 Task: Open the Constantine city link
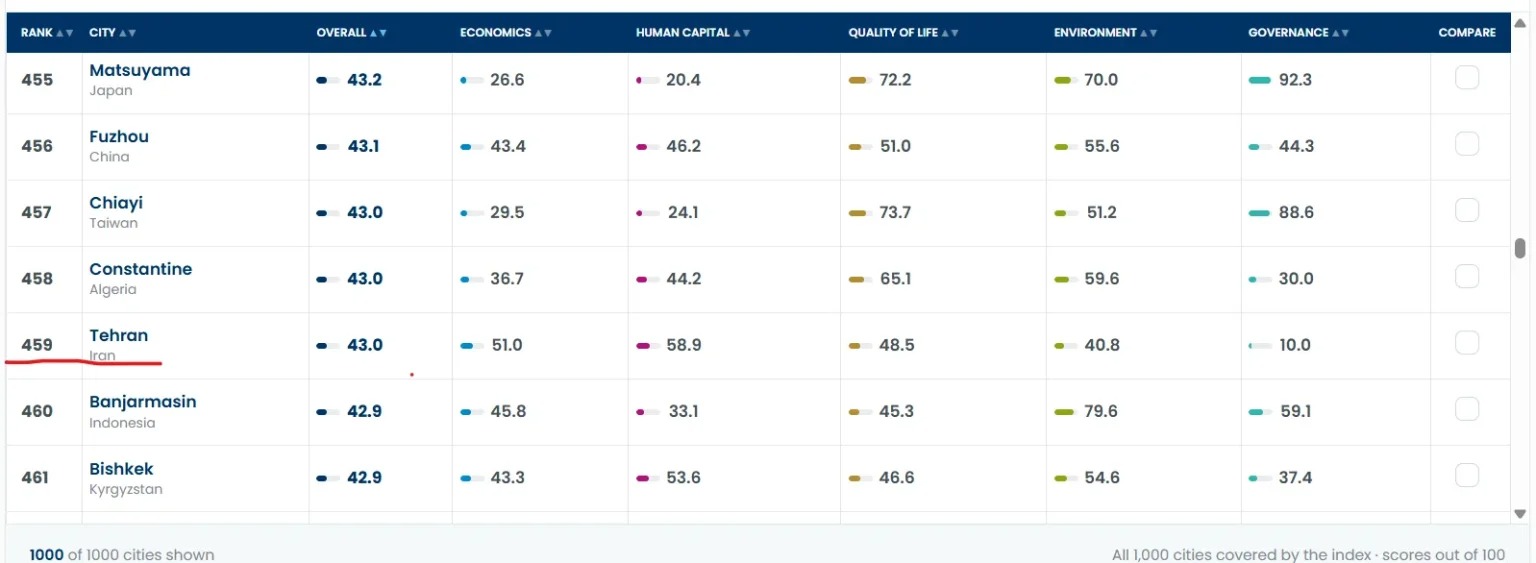coord(141,269)
